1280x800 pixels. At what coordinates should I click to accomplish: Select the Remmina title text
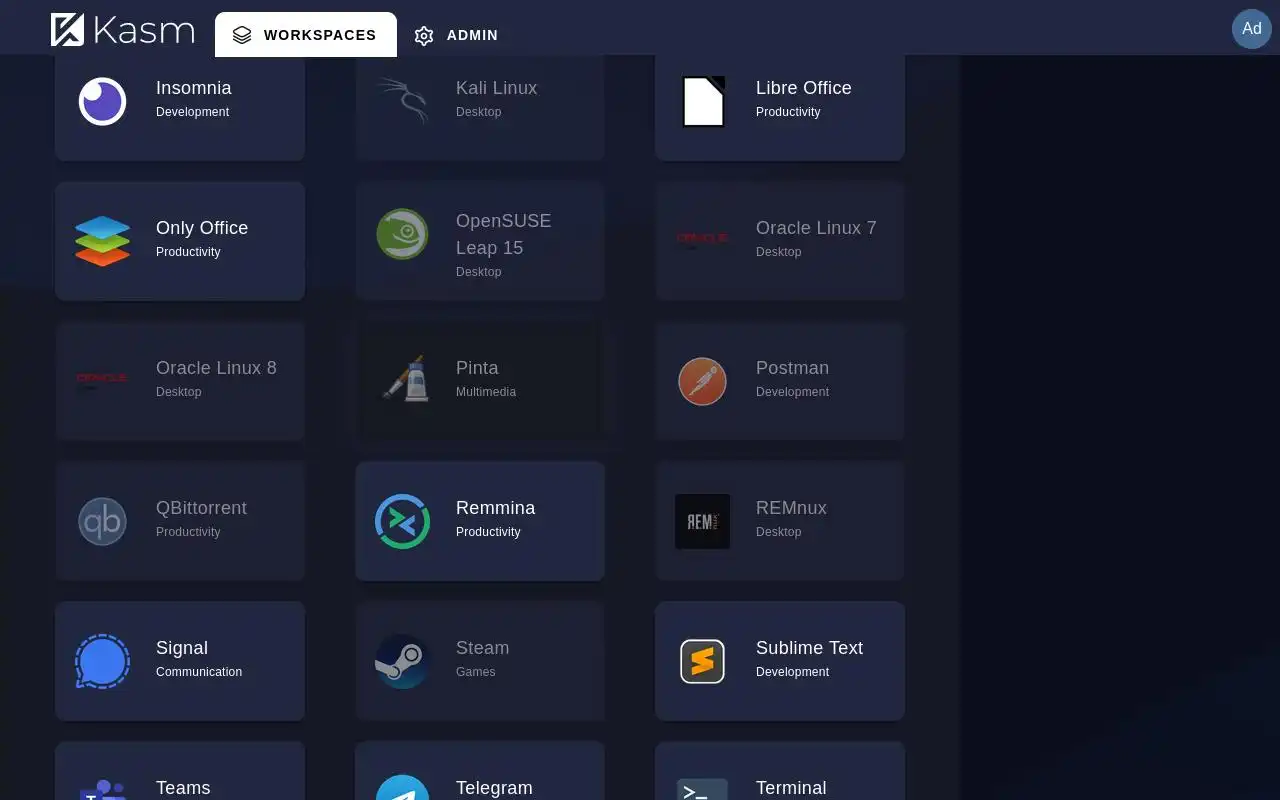click(496, 508)
